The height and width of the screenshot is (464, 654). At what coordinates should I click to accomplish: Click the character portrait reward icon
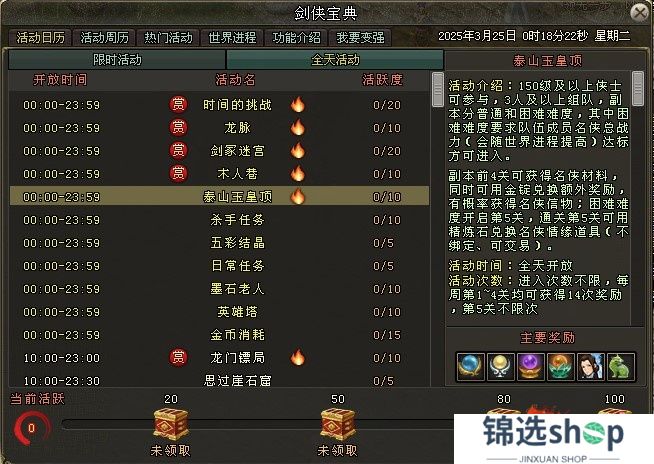coord(591,367)
